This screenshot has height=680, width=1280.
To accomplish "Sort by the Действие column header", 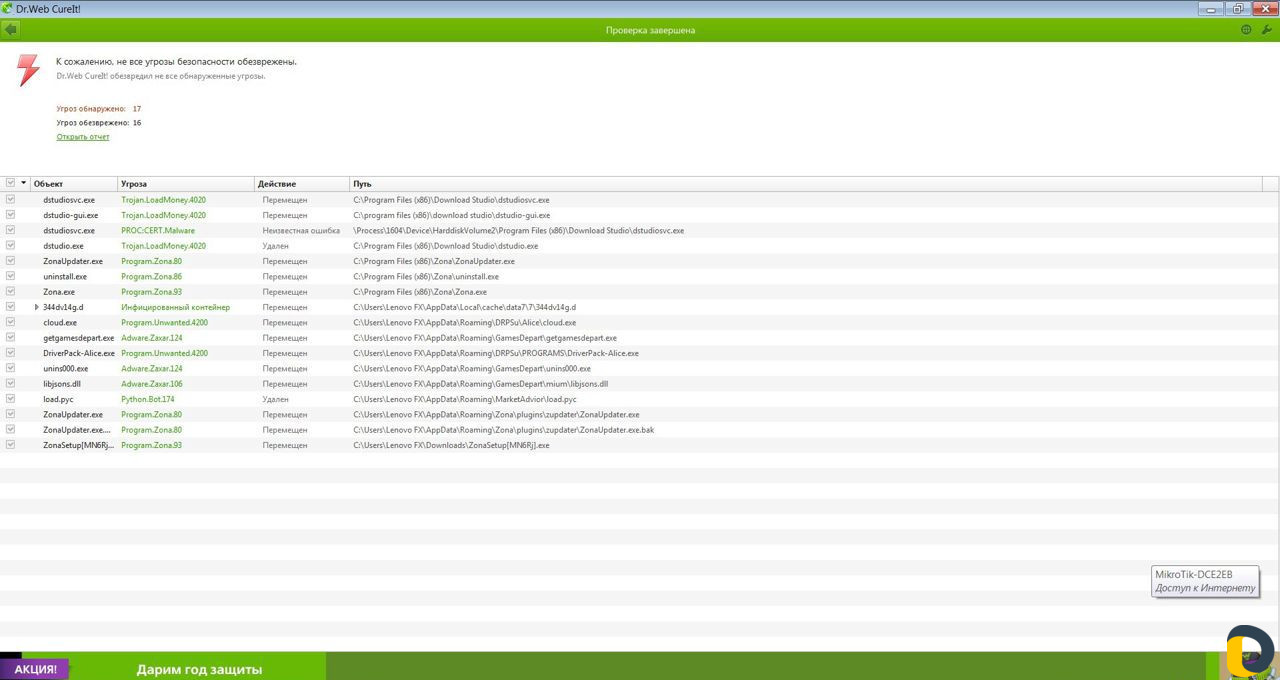I will [302, 184].
